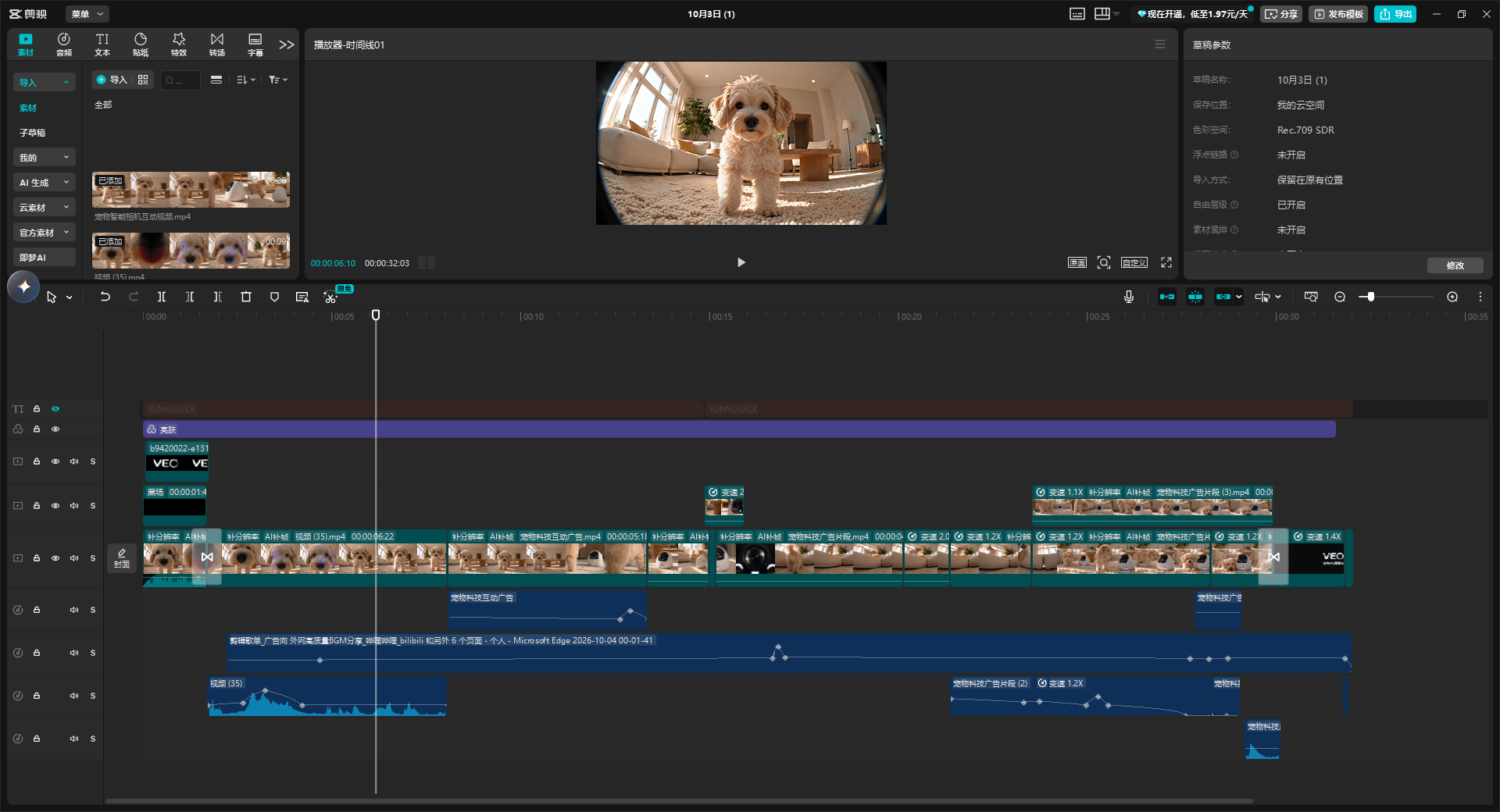Toggle the clip linkage button
This screenshot has height=812, width=1500.
click(x=1223, y=297)
